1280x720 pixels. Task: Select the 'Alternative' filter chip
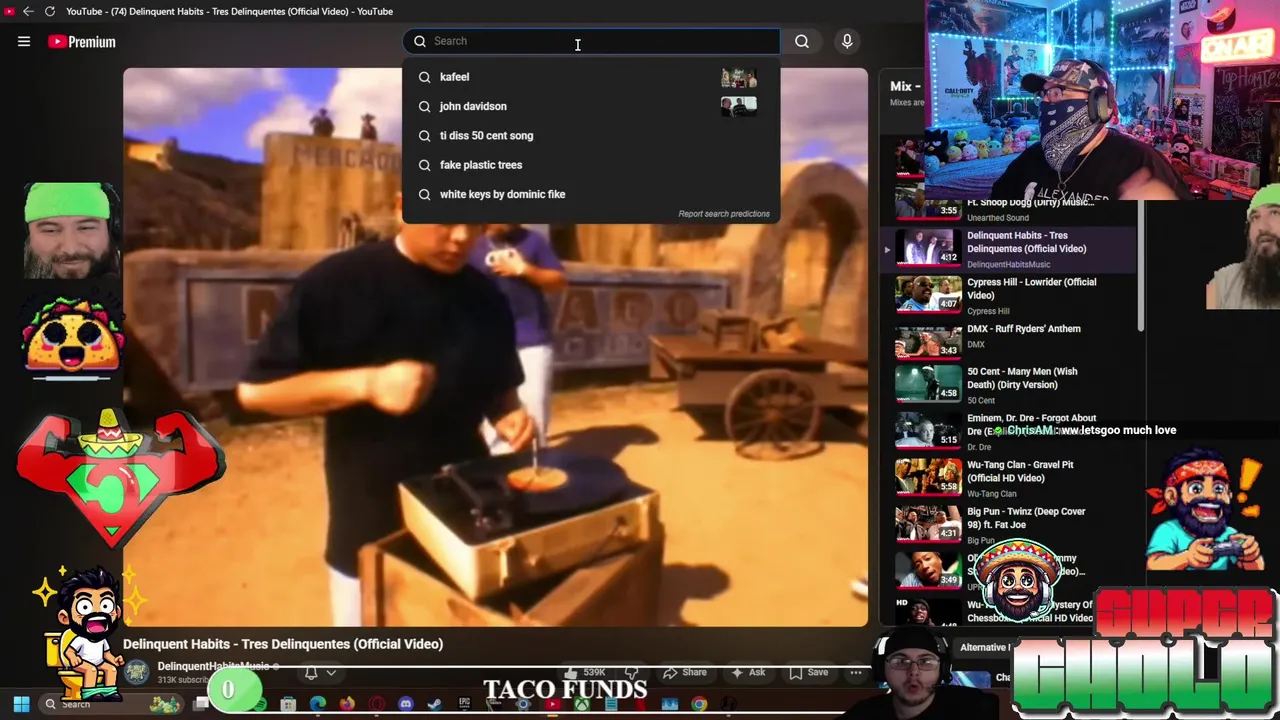984,647
